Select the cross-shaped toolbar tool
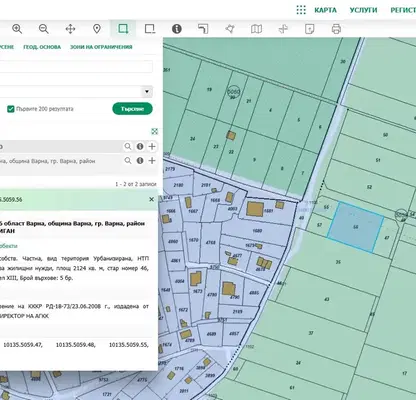 click(x=283, y=29)
